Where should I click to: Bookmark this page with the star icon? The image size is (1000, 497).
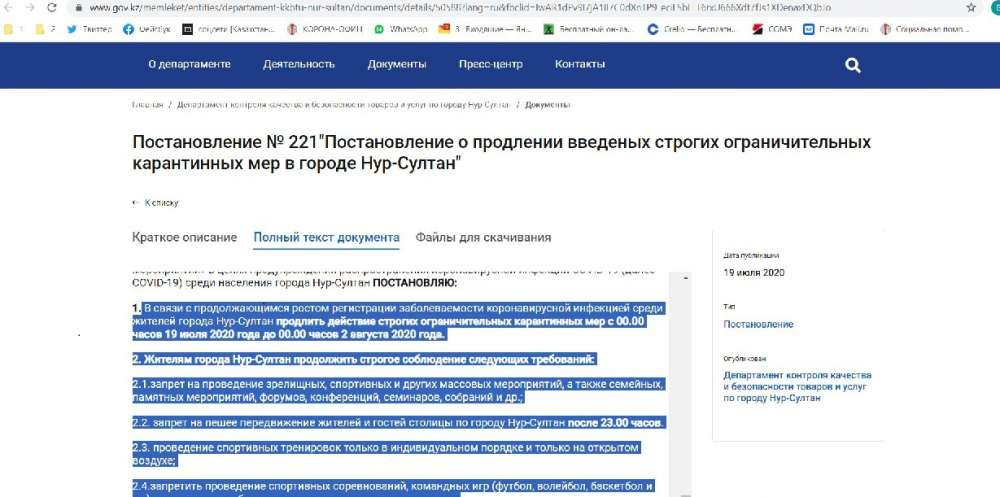point(971,7)
